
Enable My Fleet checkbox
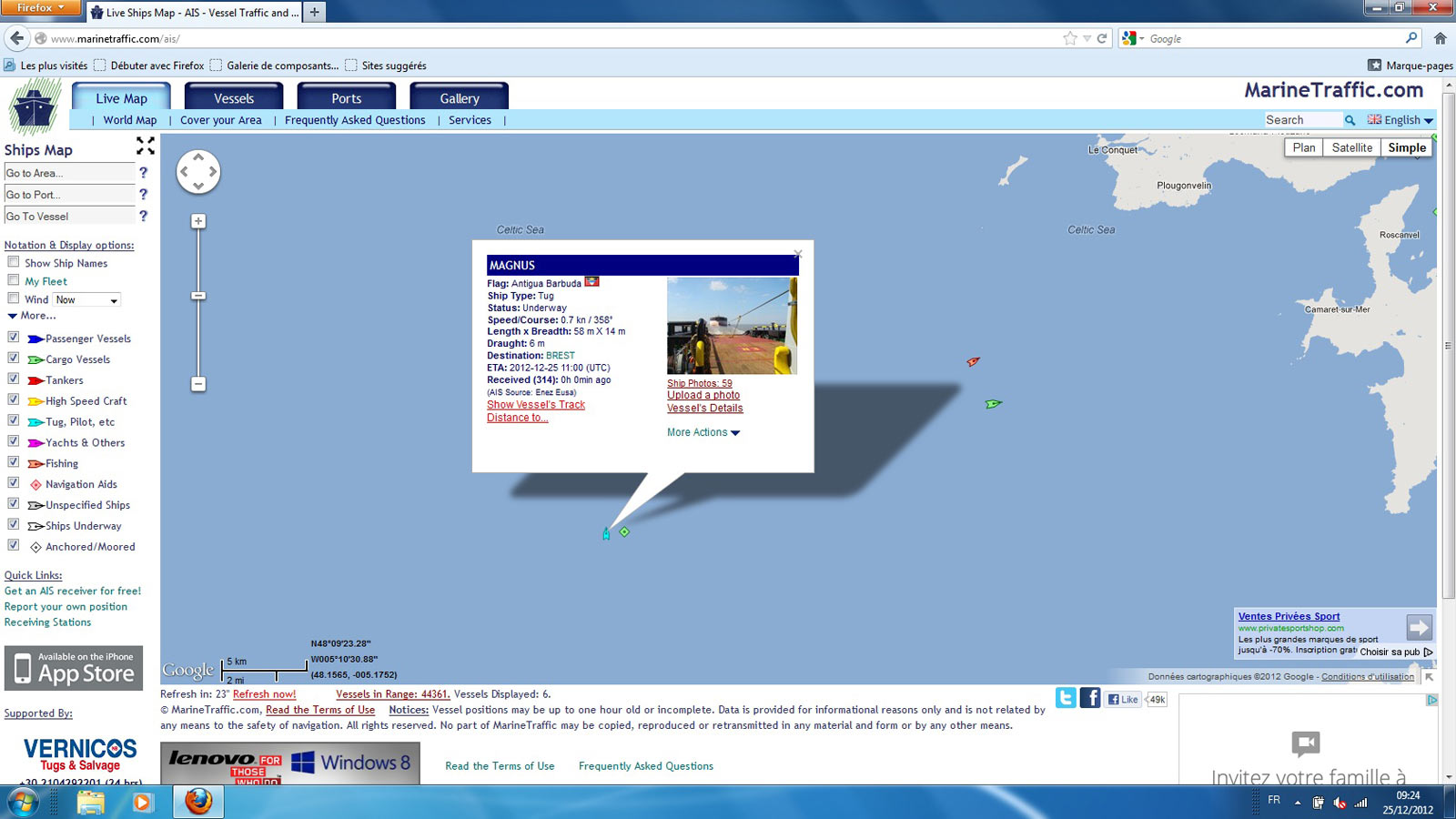(x=14, y=280)
